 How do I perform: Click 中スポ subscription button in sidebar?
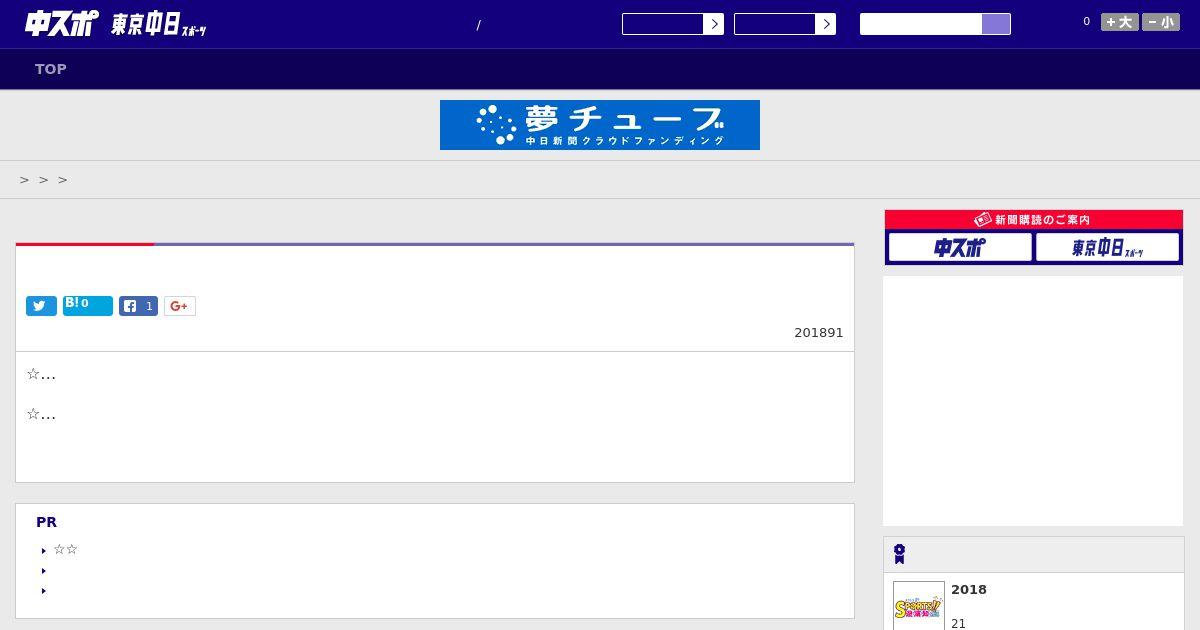pyautogui.click(x=960, y=247)
